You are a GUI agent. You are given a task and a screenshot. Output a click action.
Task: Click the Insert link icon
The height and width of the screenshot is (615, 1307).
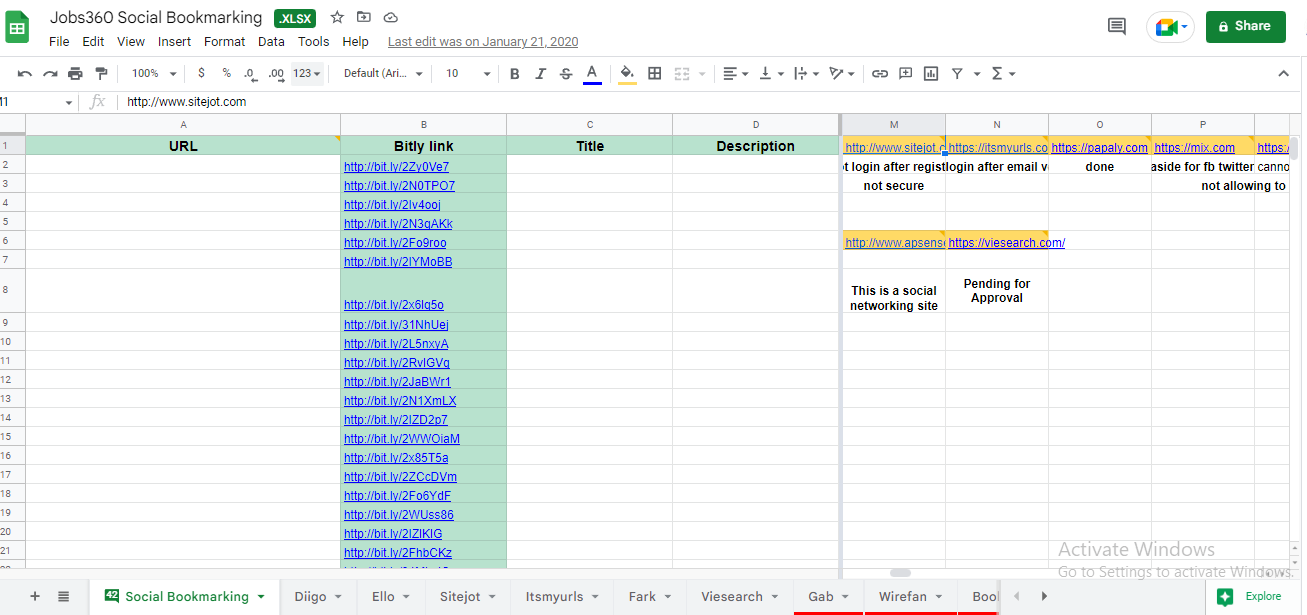(x=880, y=73)
